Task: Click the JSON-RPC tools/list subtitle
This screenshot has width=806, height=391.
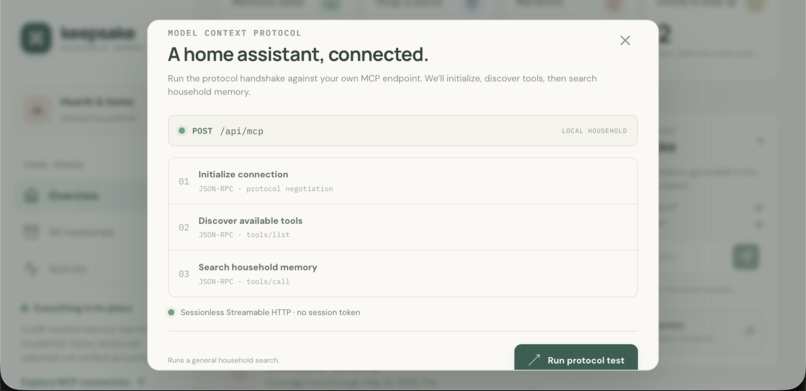Action: click(x=244, y=235)
